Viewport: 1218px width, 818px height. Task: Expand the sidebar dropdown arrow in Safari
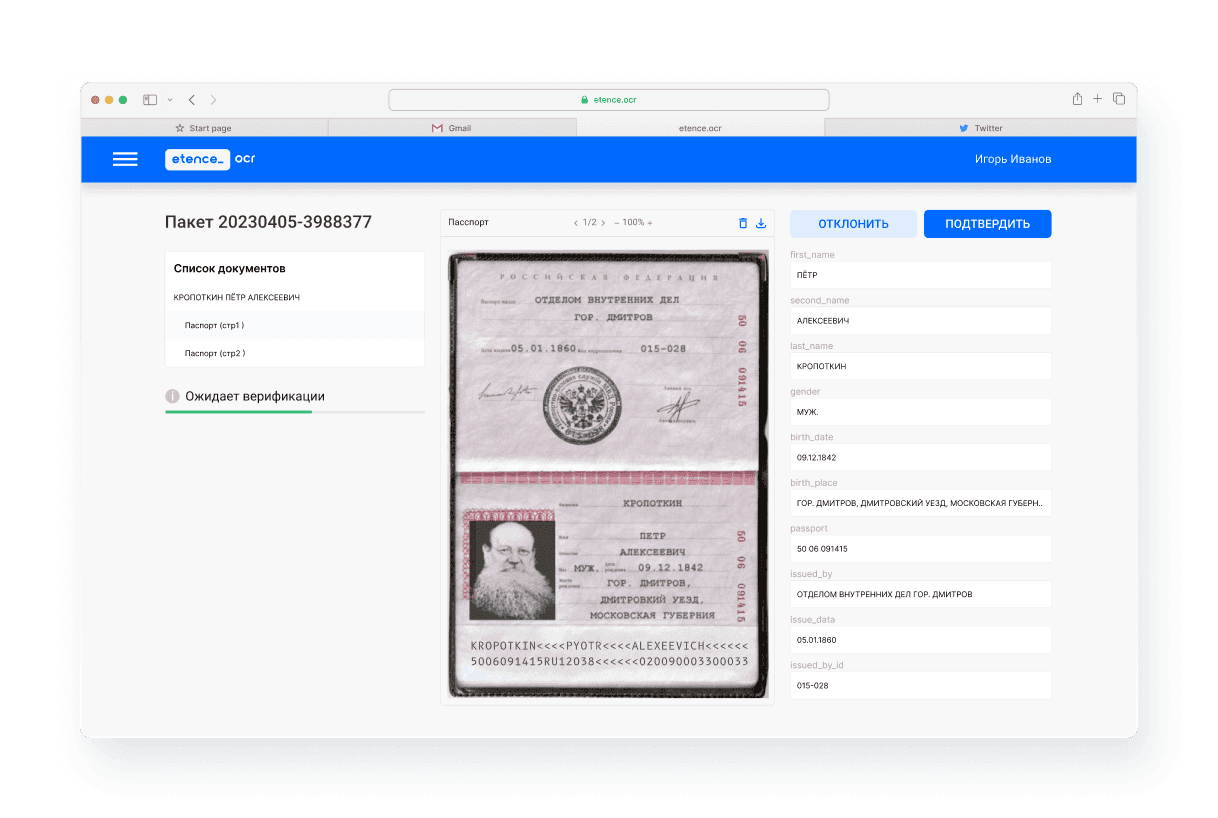170,100
